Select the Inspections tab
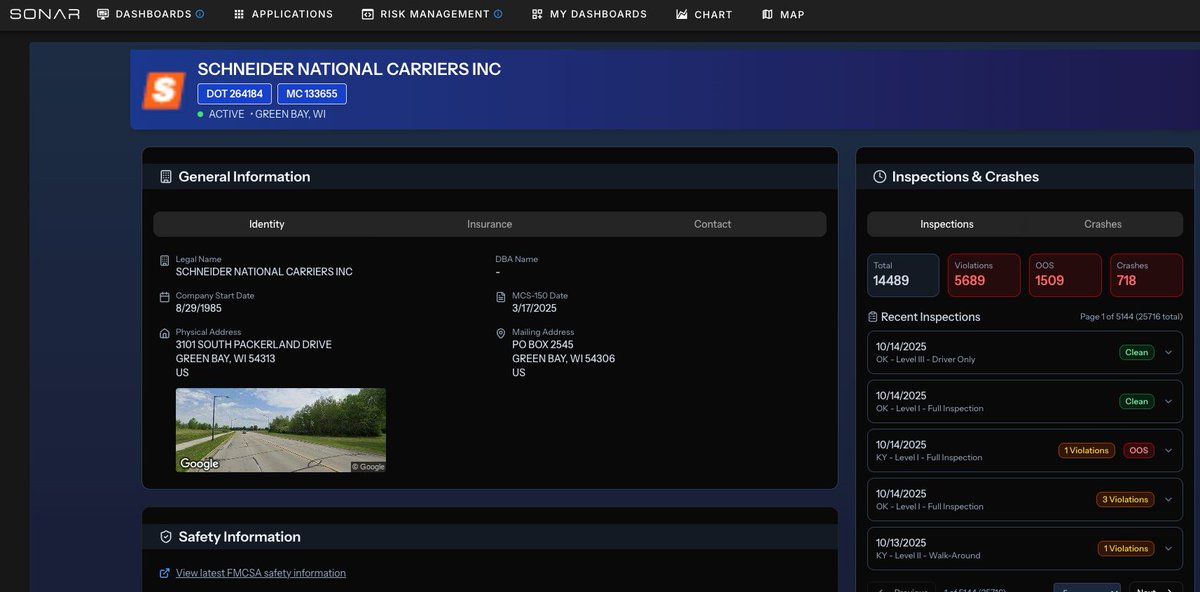This screenshot has width=1200, height=592. pyautogui.click(x=947, y=224)
